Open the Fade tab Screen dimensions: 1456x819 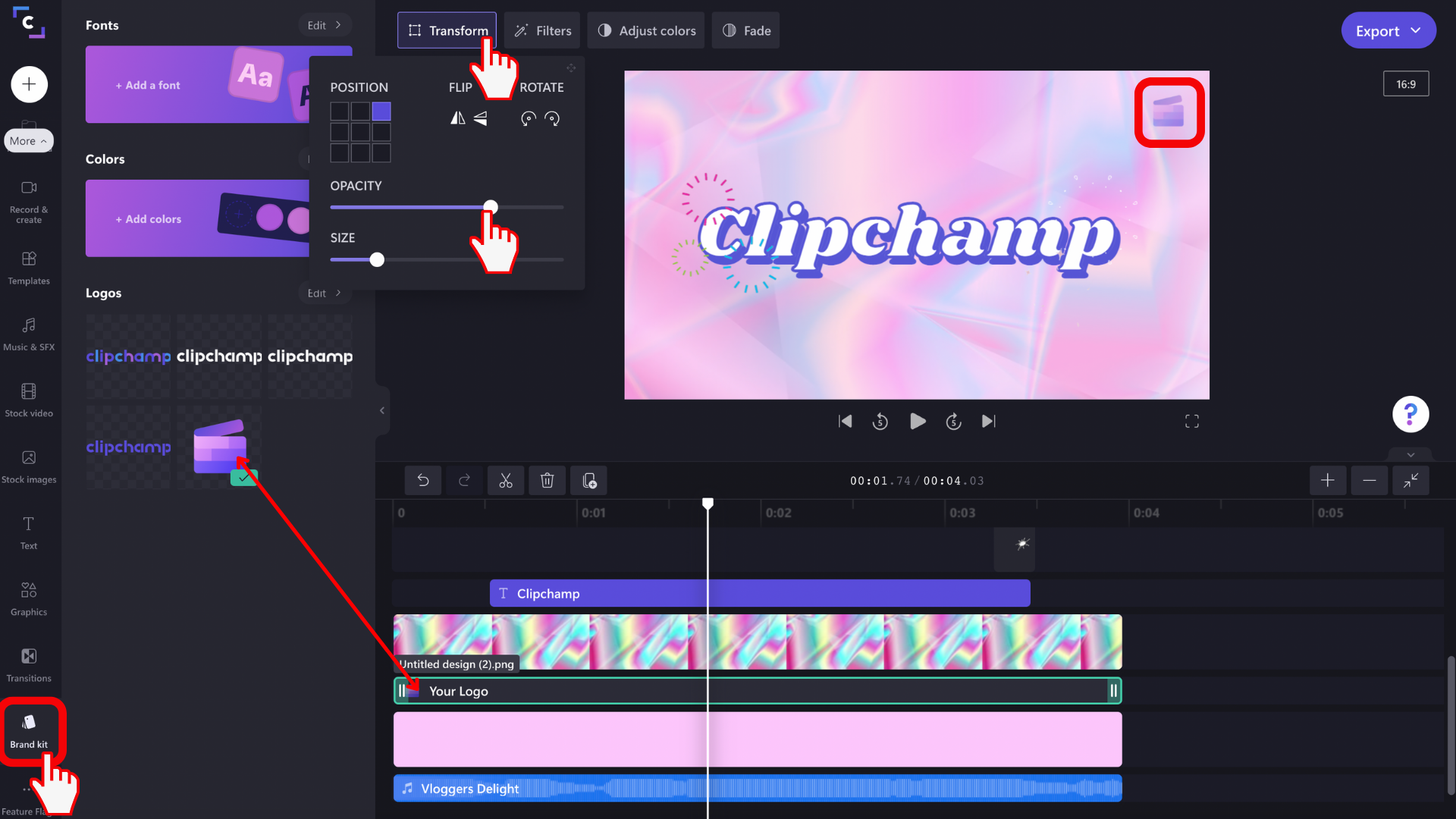pyautogui.click(x=746, y=30)
